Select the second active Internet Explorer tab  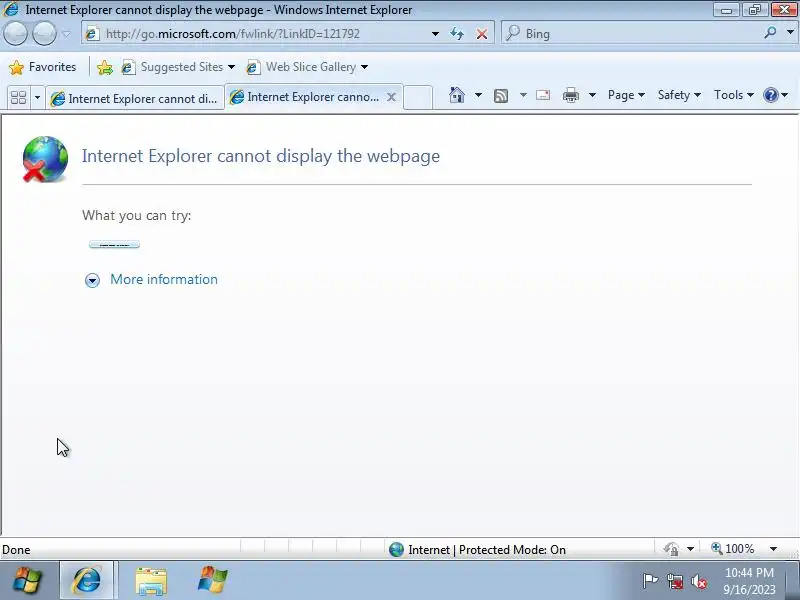(x=305, y=96)
